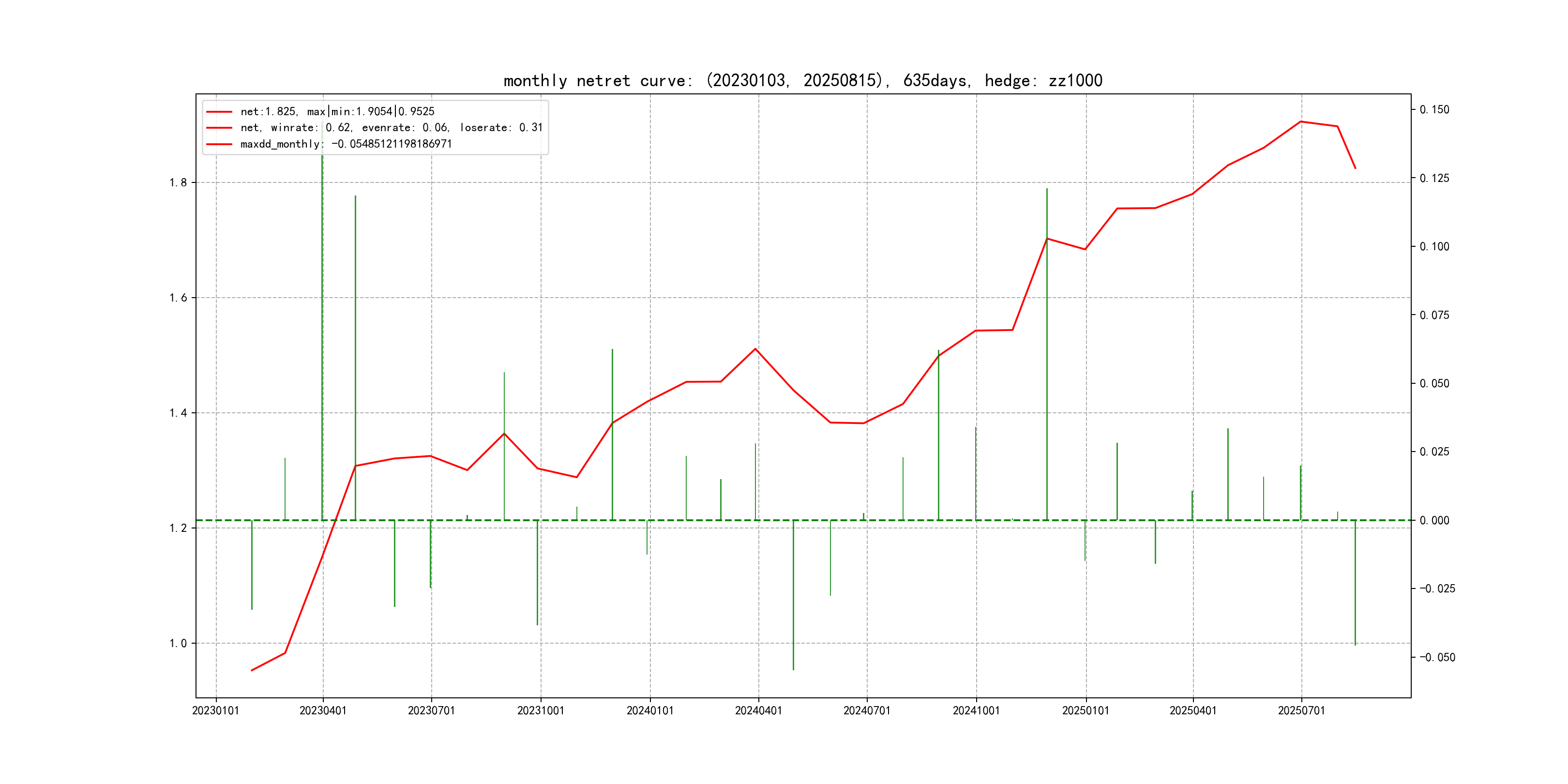Click the 0.000 right y-axis label

(1434, 520)
